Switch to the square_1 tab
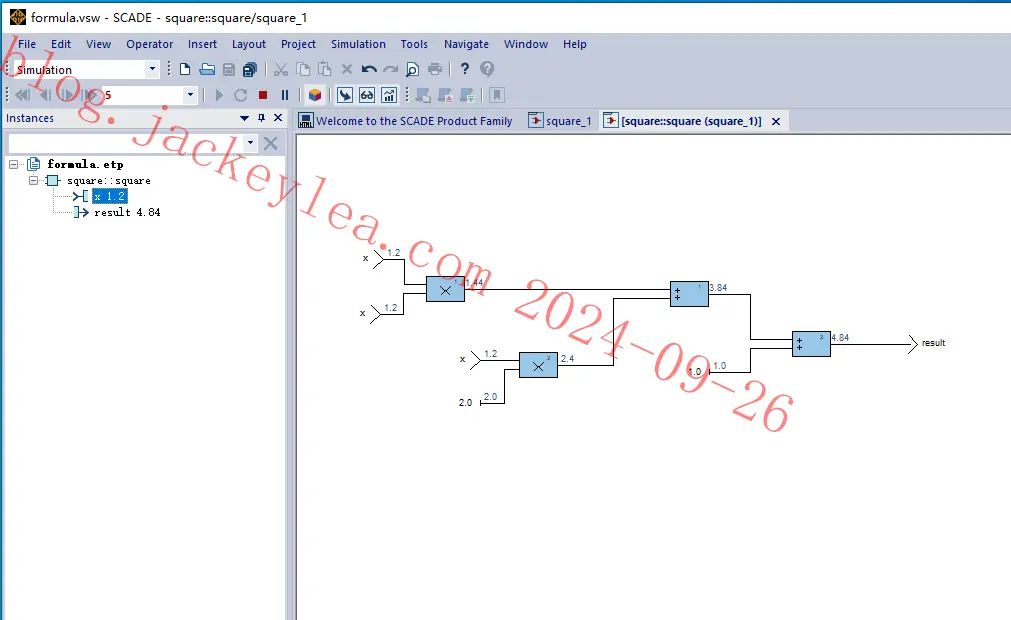Image resolution: width=1011 pixels, height=620 pixels. pos(560,121)
